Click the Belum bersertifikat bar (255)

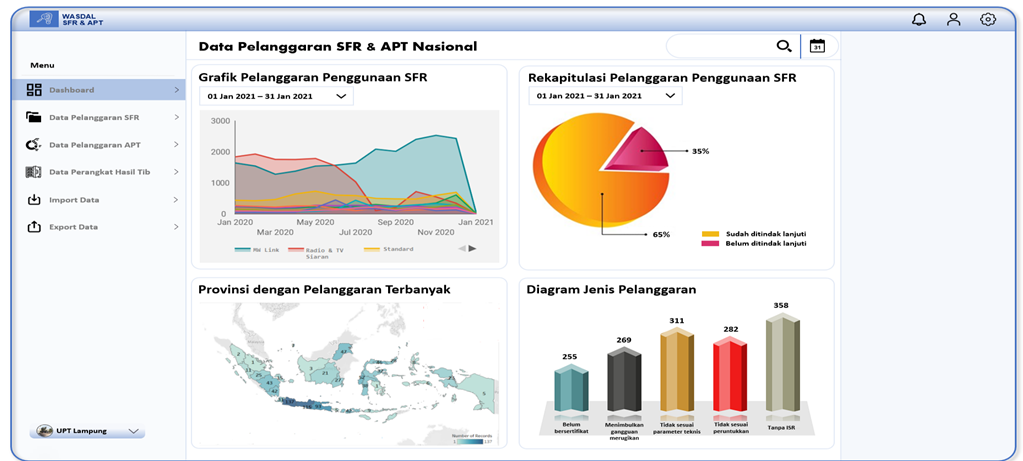(571, 388)
